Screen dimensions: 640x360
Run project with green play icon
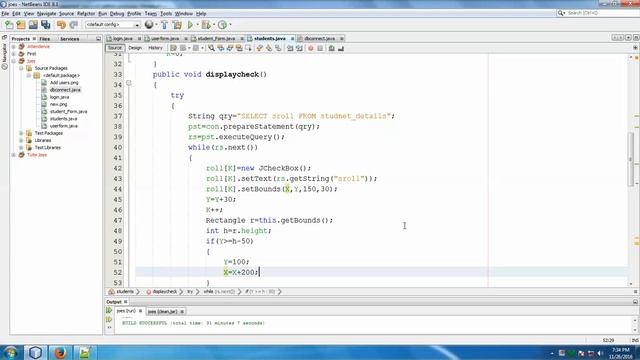click(x=190, y=25)
